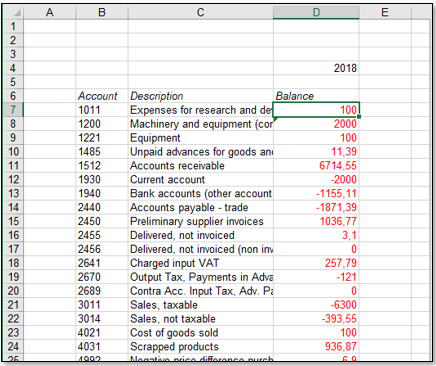Image resolution: width=436 pixels, height=366 pixels.
Task: Select column E header
Action: [385, 13]
